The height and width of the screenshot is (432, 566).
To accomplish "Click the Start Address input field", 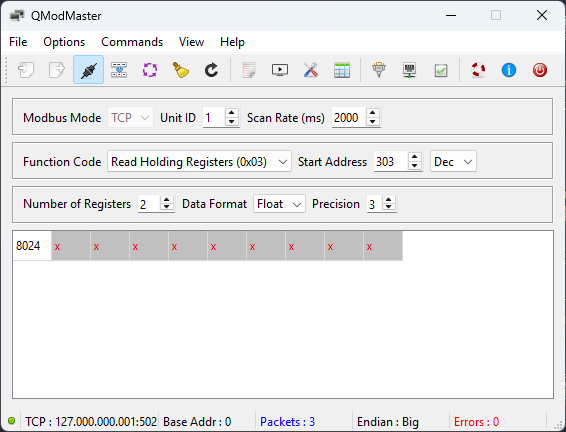I will point(391,161).
